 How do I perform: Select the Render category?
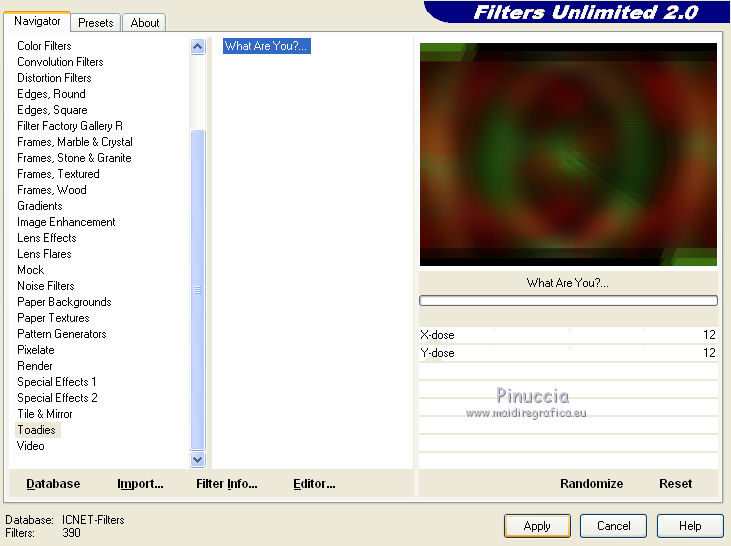pyautogui.click(x=35, y=366)
